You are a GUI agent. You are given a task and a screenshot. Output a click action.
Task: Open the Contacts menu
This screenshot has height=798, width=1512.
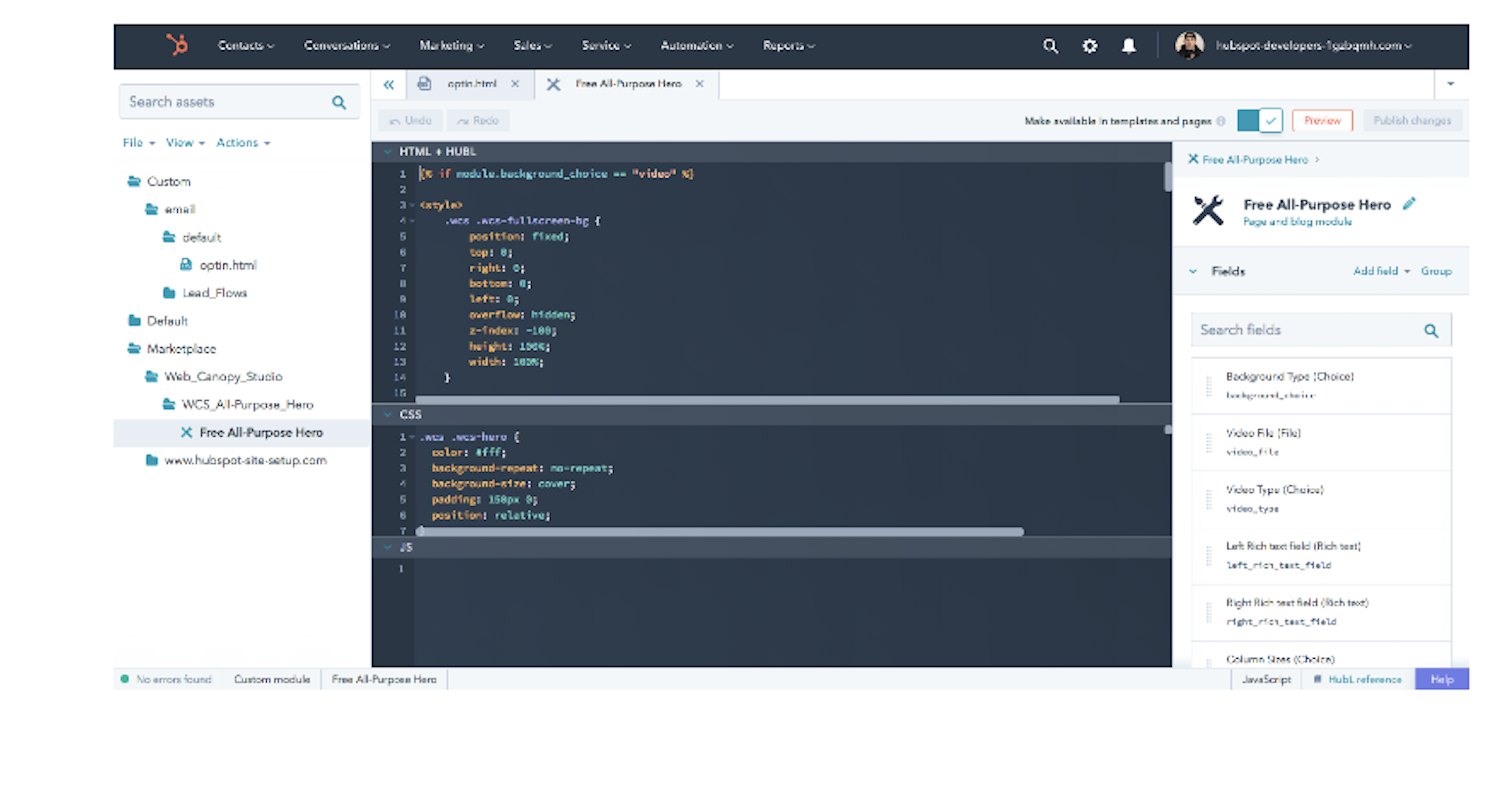click(x=246, y=46)
